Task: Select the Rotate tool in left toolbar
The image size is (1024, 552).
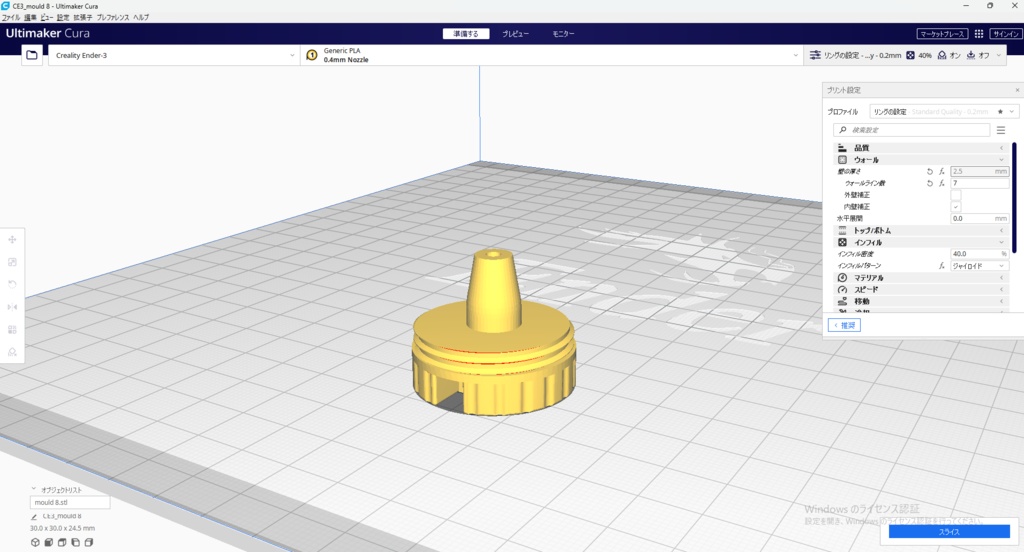Action: click(x=12, y=284)
